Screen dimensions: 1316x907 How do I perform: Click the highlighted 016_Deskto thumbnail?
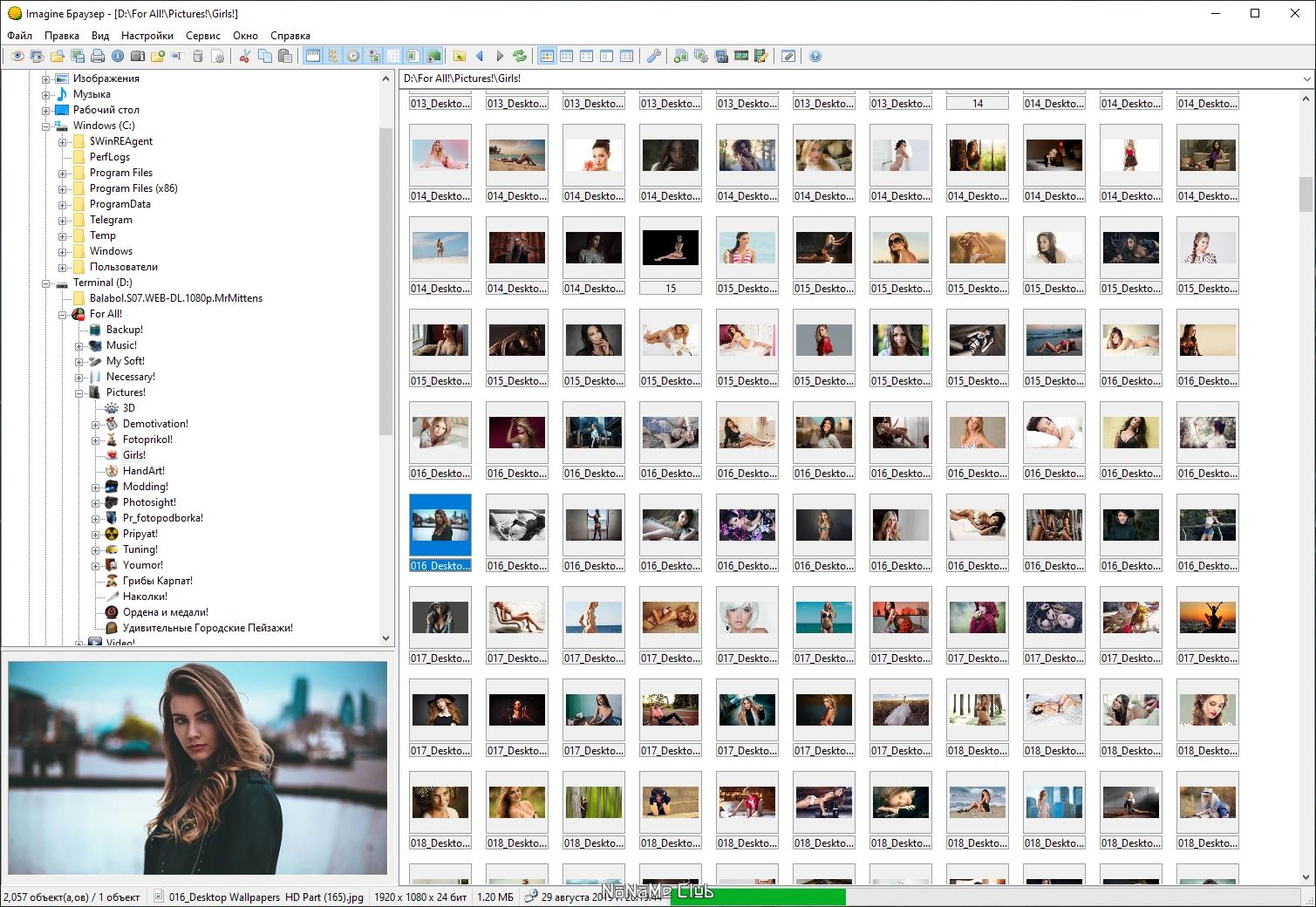click(440, 533)
